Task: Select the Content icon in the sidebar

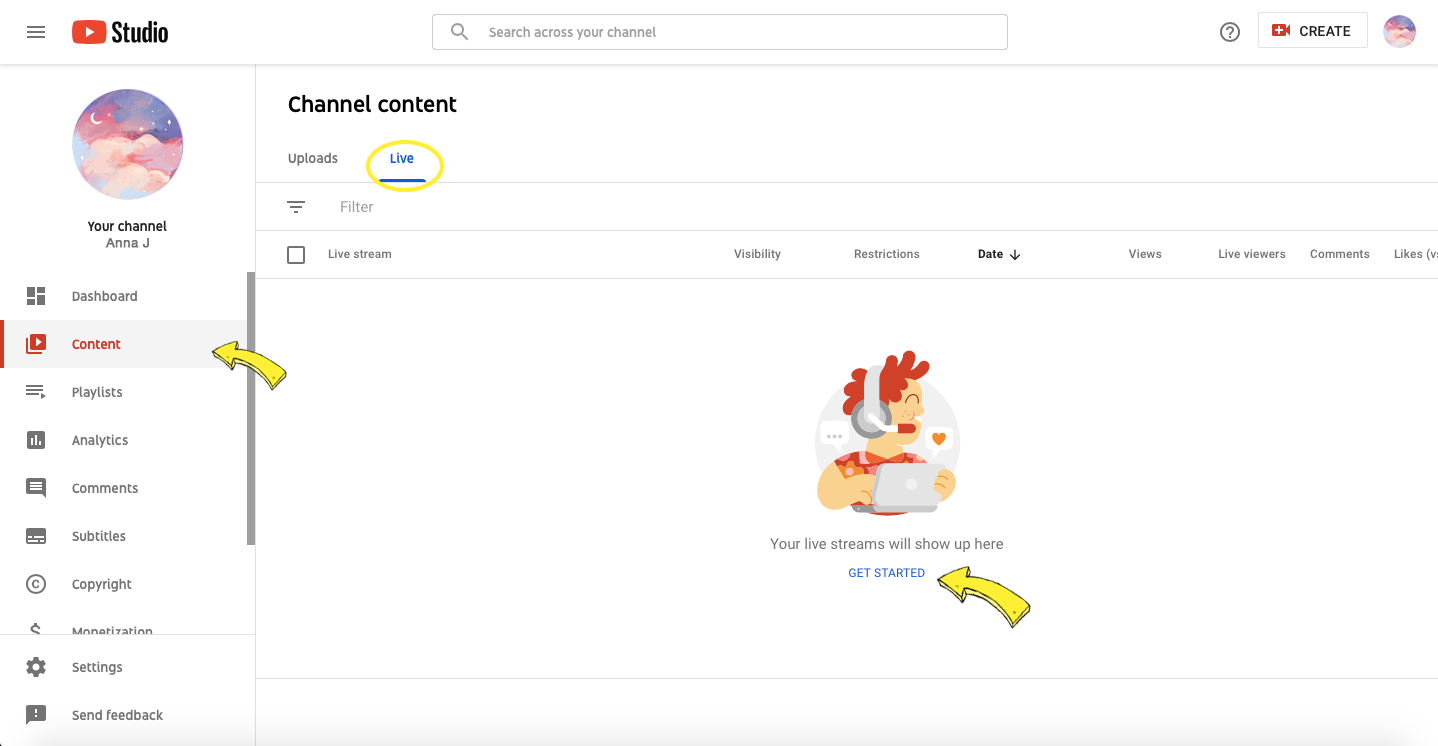Action: (x=36, y=343)
